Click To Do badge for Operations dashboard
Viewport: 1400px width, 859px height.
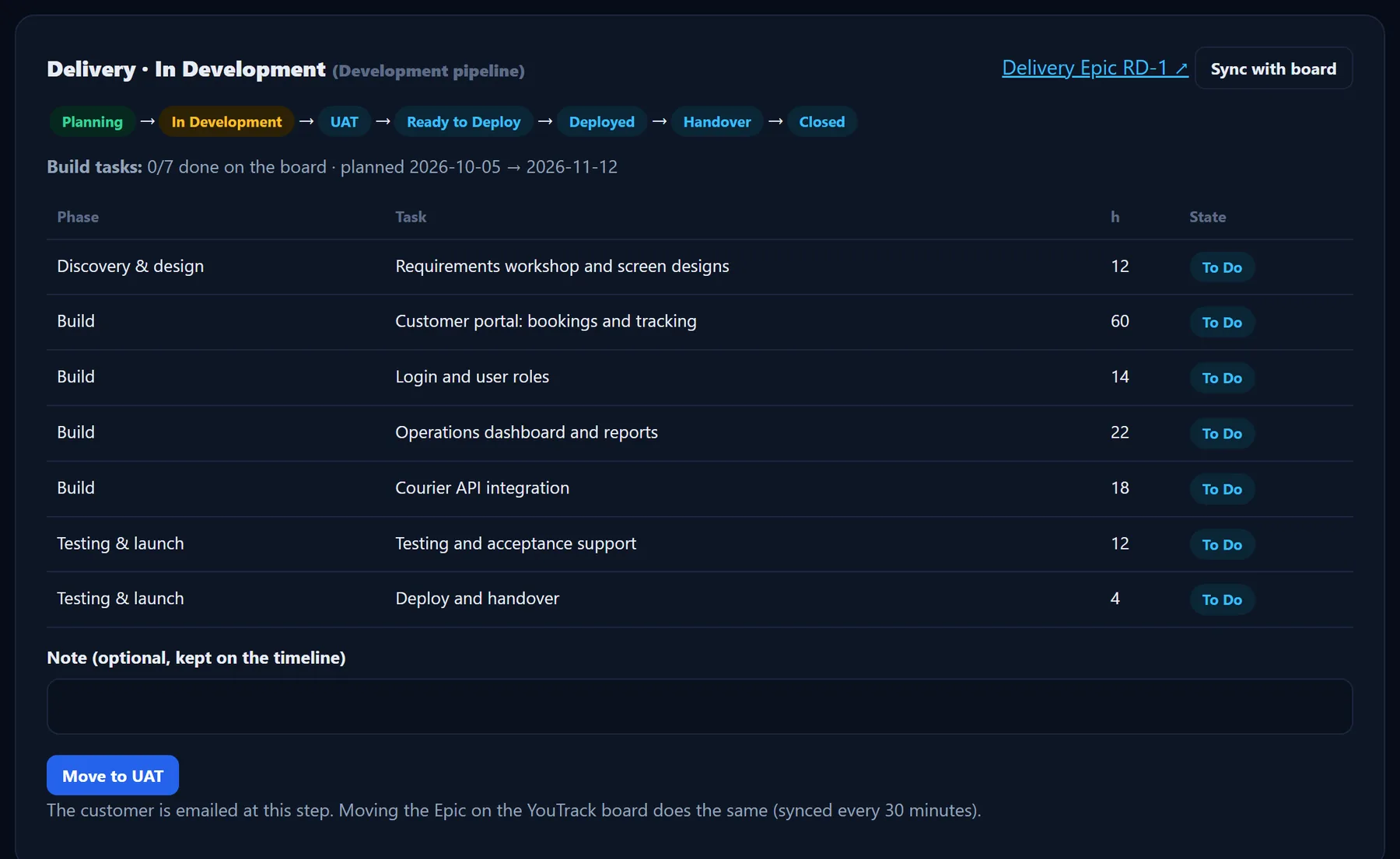pyautogui.click(x=1222, y=434)
